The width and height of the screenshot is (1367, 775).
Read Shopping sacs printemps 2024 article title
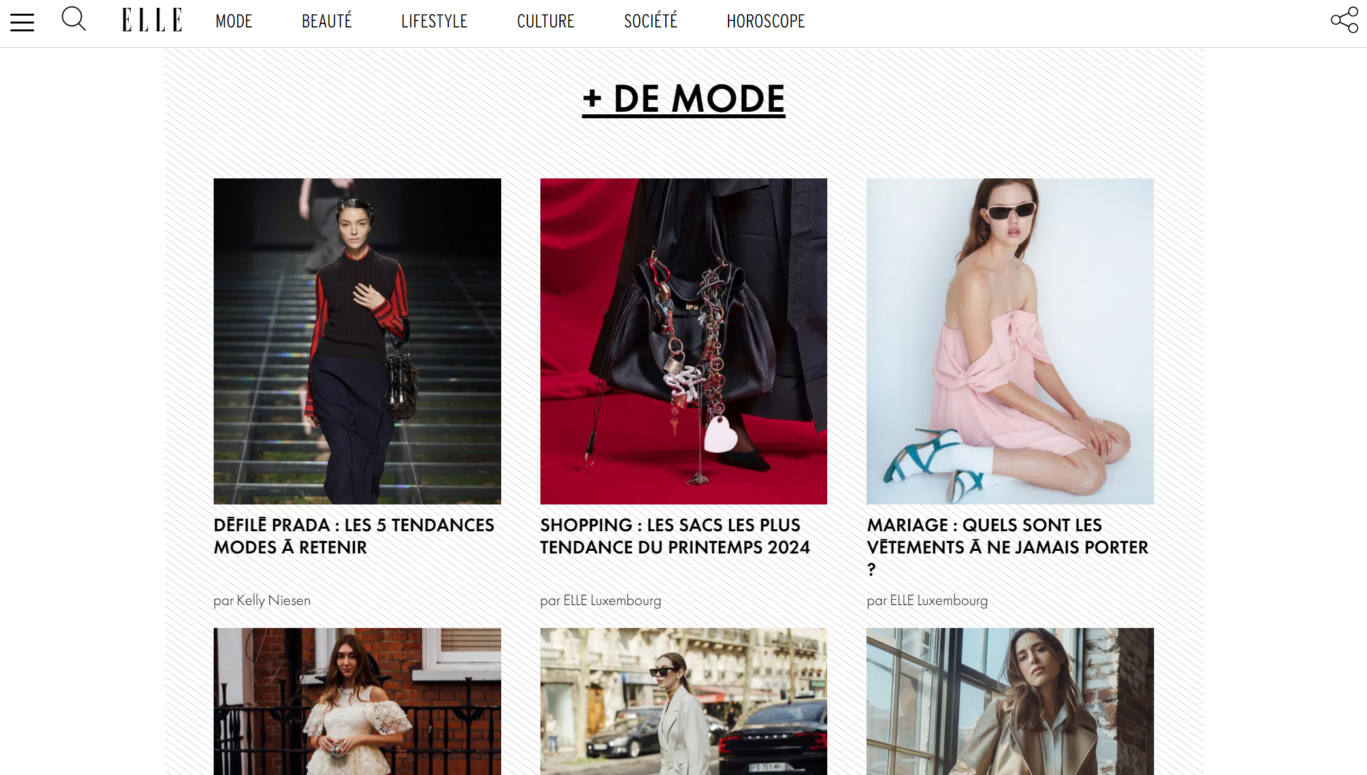click(x=675, y=536)
